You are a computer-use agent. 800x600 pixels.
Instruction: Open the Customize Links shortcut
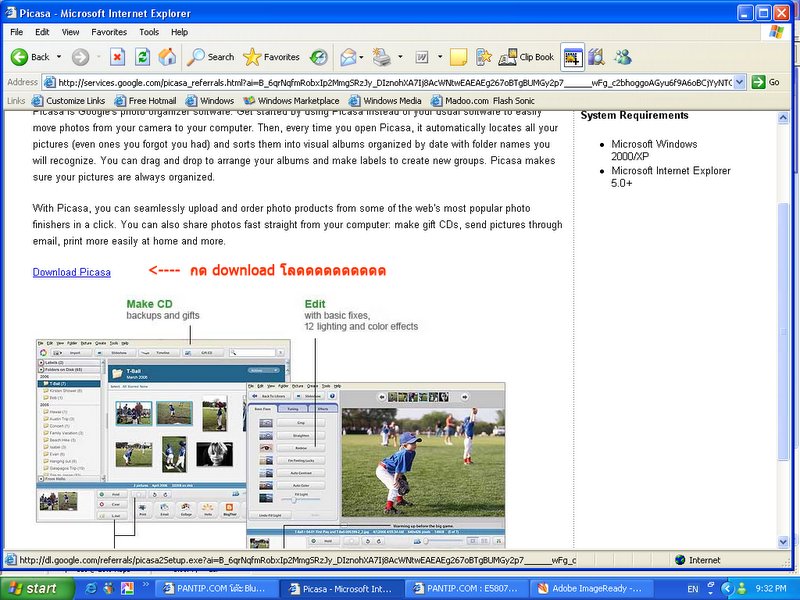click(x=68, y=101)
